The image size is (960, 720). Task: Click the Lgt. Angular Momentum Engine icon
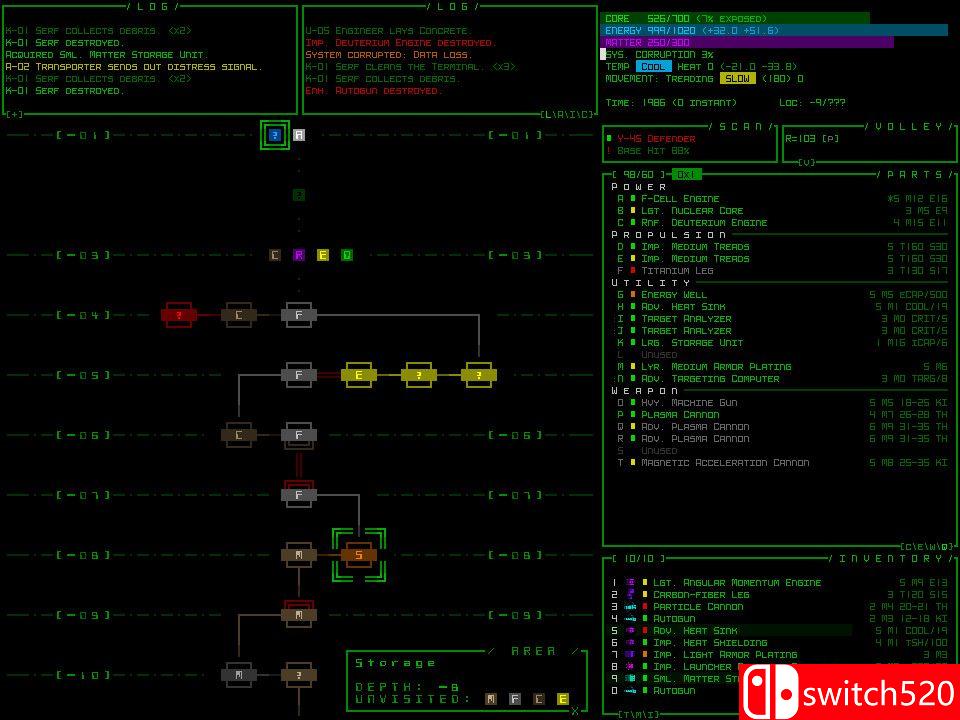pos(630,582)
